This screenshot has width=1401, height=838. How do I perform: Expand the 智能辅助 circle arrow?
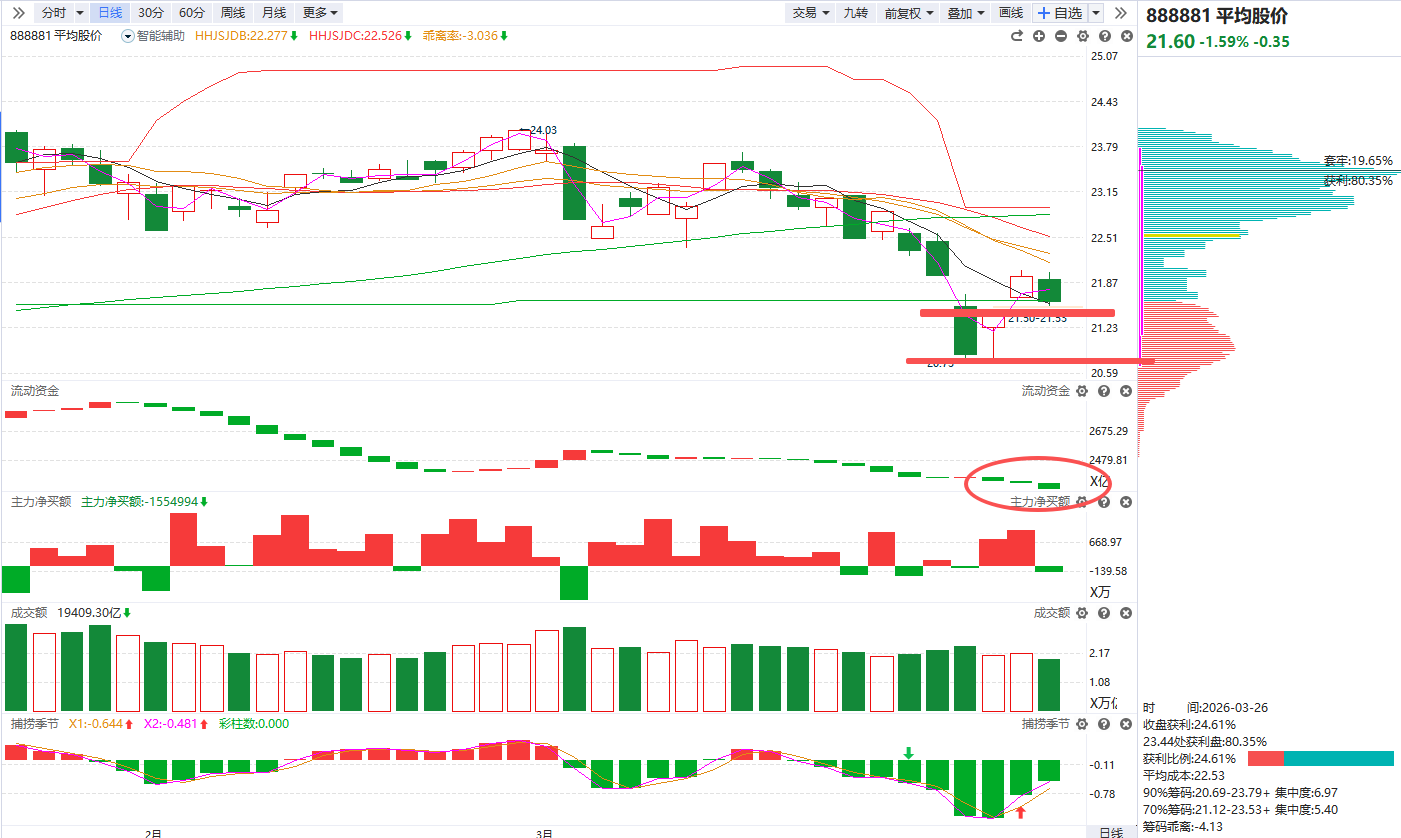pos(127,36)
